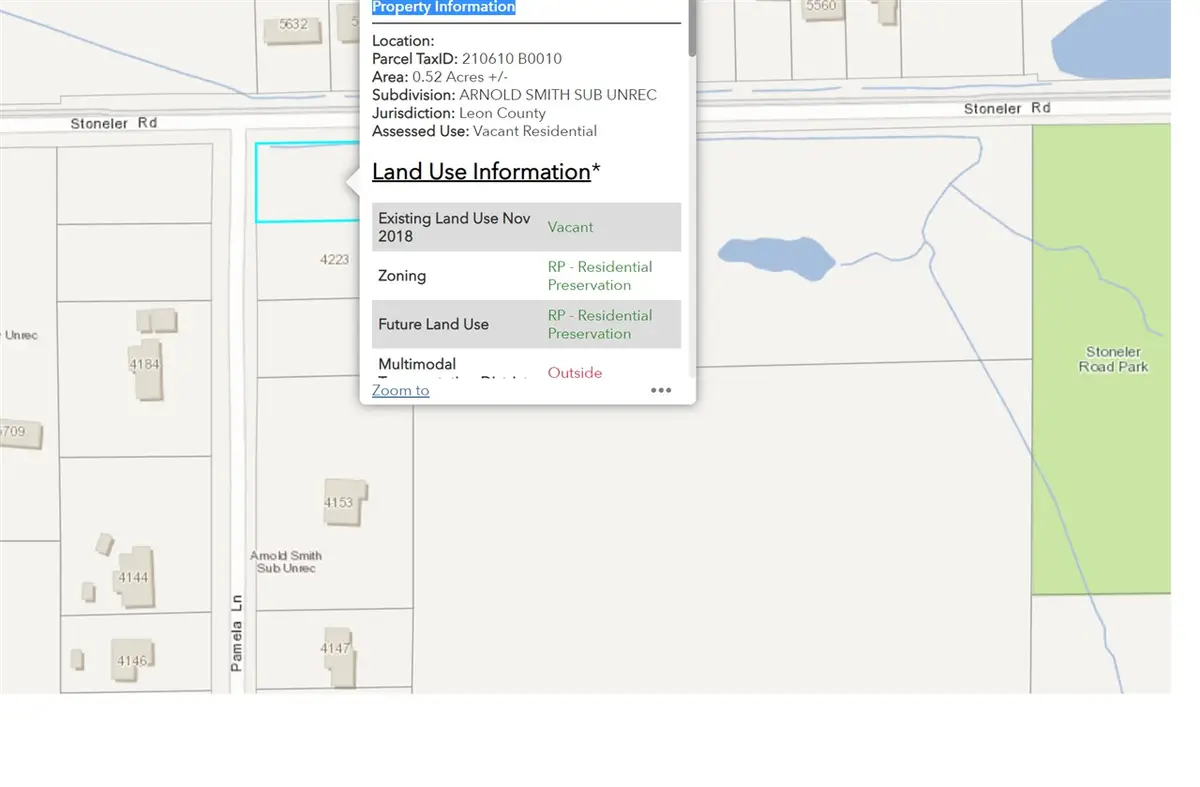Select the building labeled 4153
1200x787 pixels.
point(341,502)
